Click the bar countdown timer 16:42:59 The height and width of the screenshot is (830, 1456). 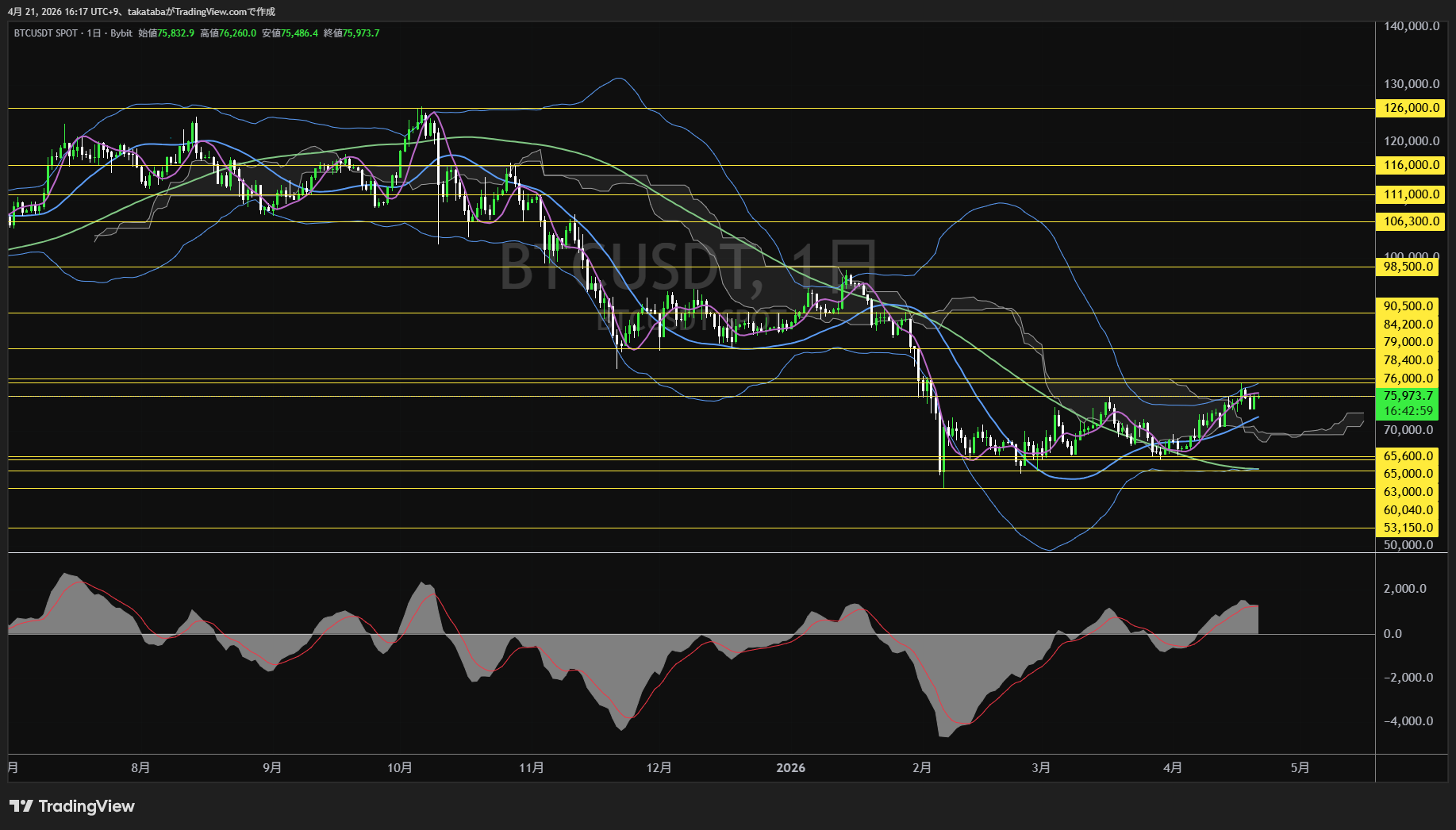click(1408, 411)
